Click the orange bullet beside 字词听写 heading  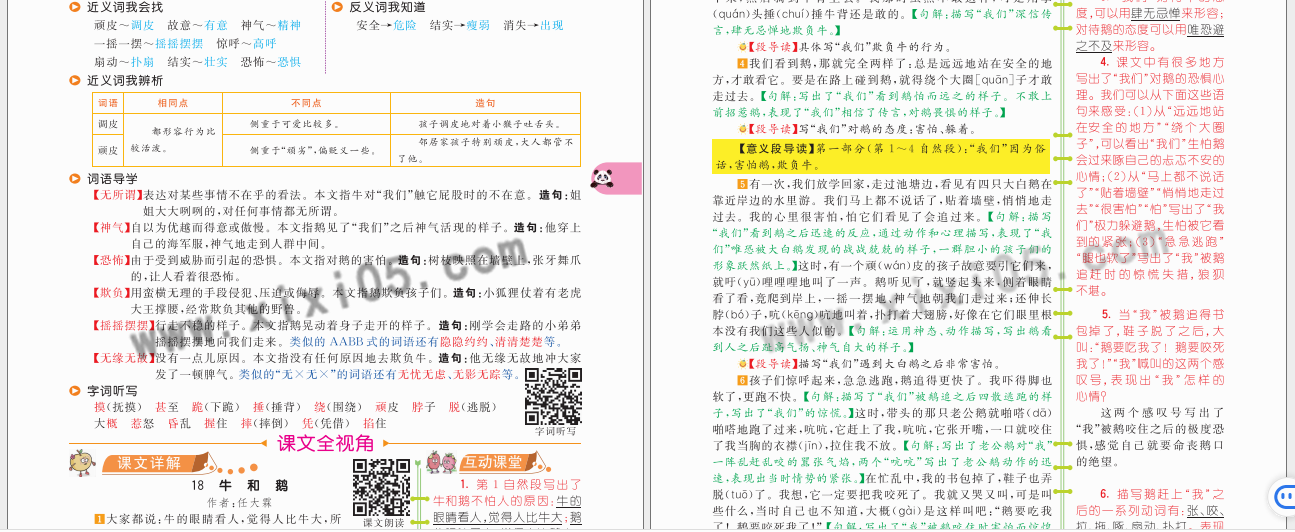point(76,390)
